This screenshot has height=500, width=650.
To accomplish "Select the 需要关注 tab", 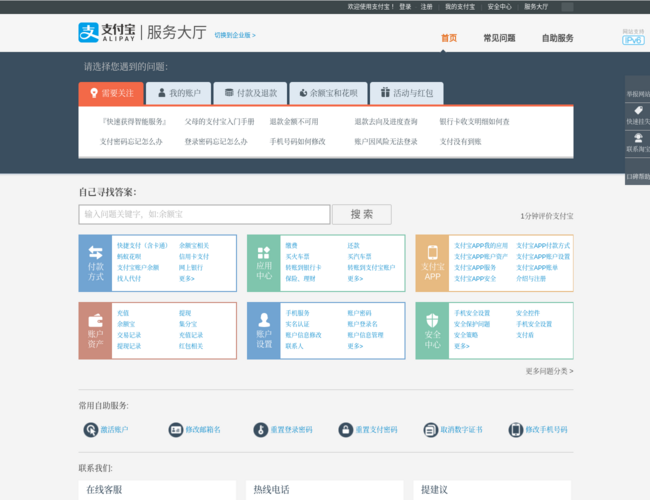I will point(111,93).
